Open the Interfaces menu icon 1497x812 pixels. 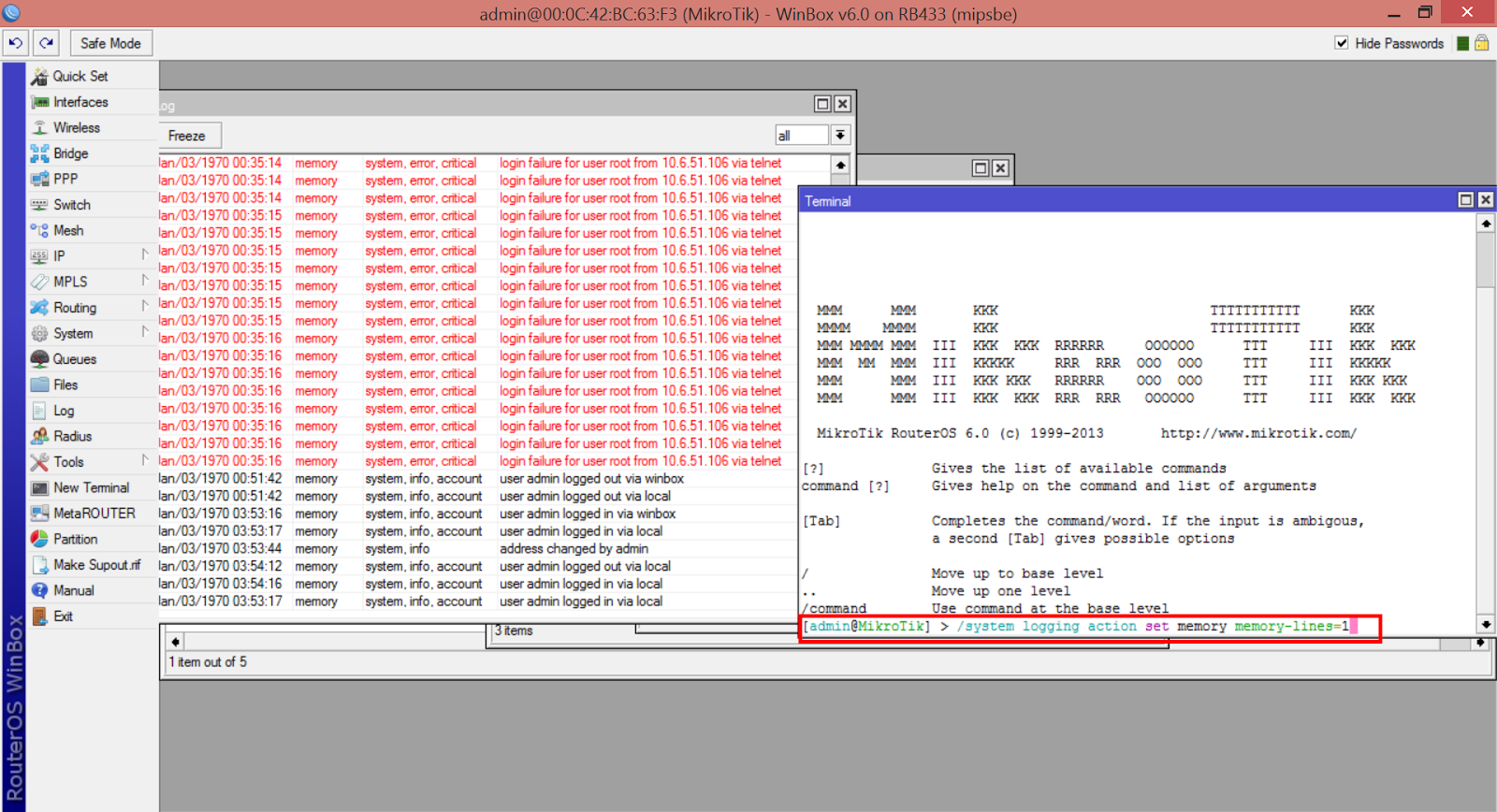click(x=39, y=102)
